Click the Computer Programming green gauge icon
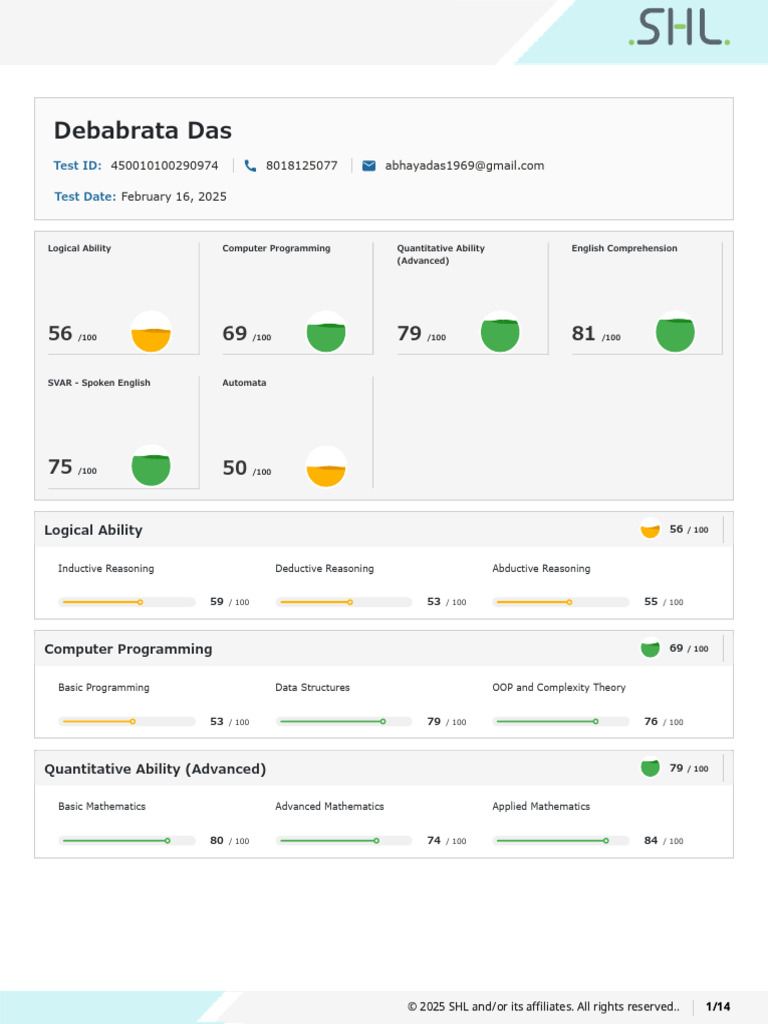 326,332
